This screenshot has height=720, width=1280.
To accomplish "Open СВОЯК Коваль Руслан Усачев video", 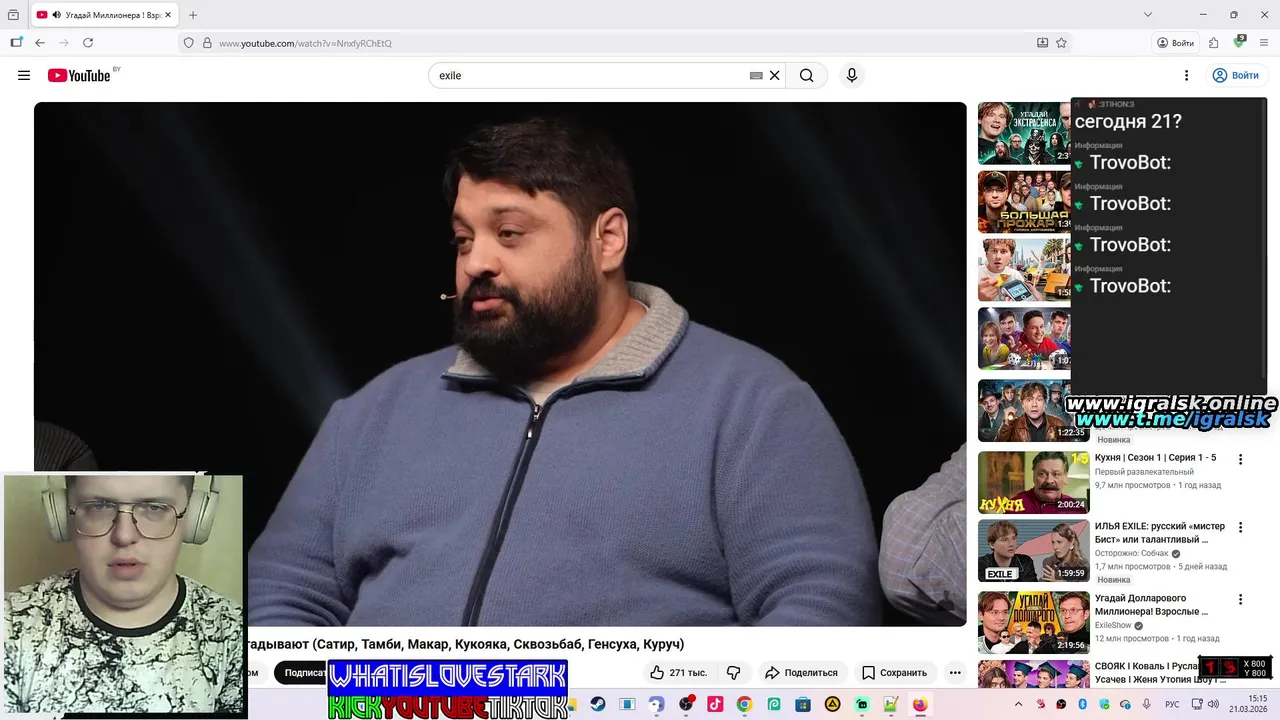I will (1160, 673).
